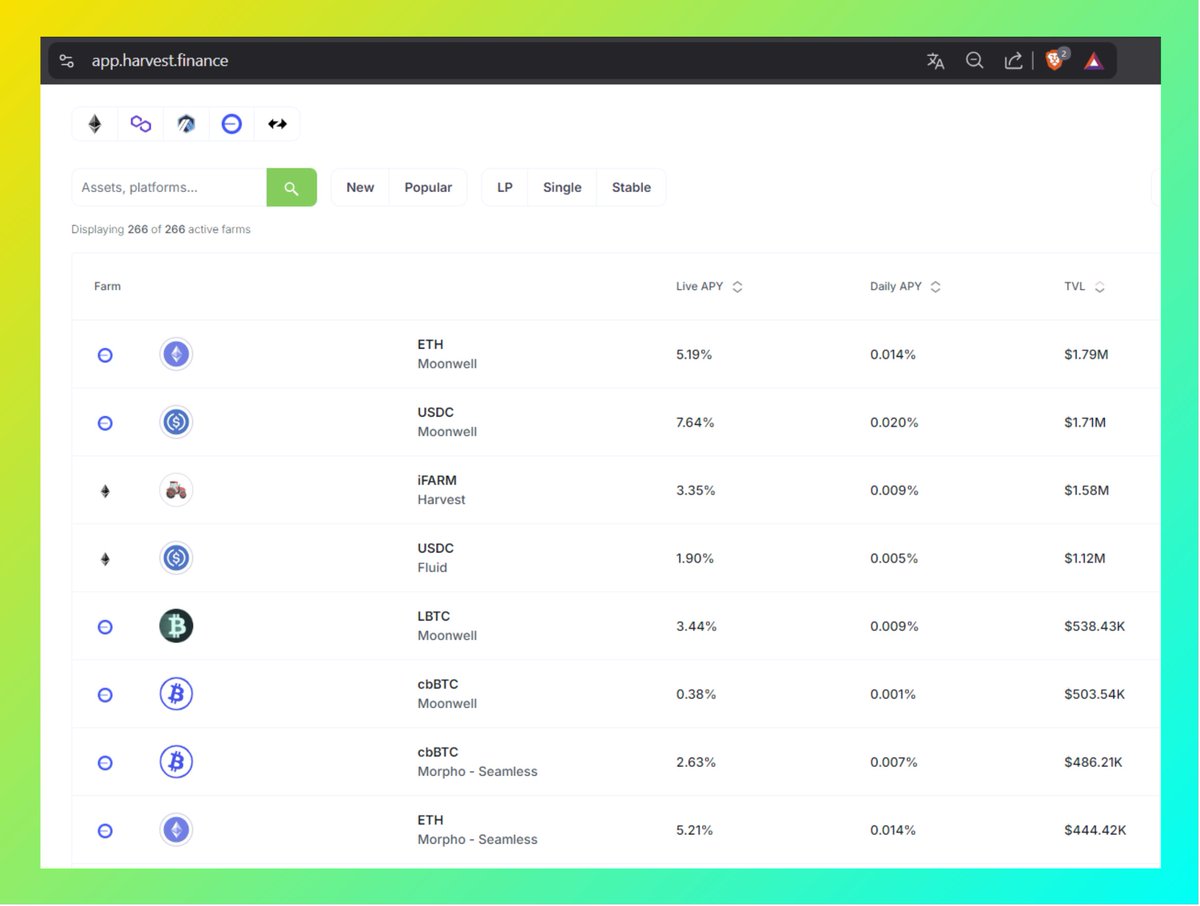Sort farms by Live APY

point(709,287)
